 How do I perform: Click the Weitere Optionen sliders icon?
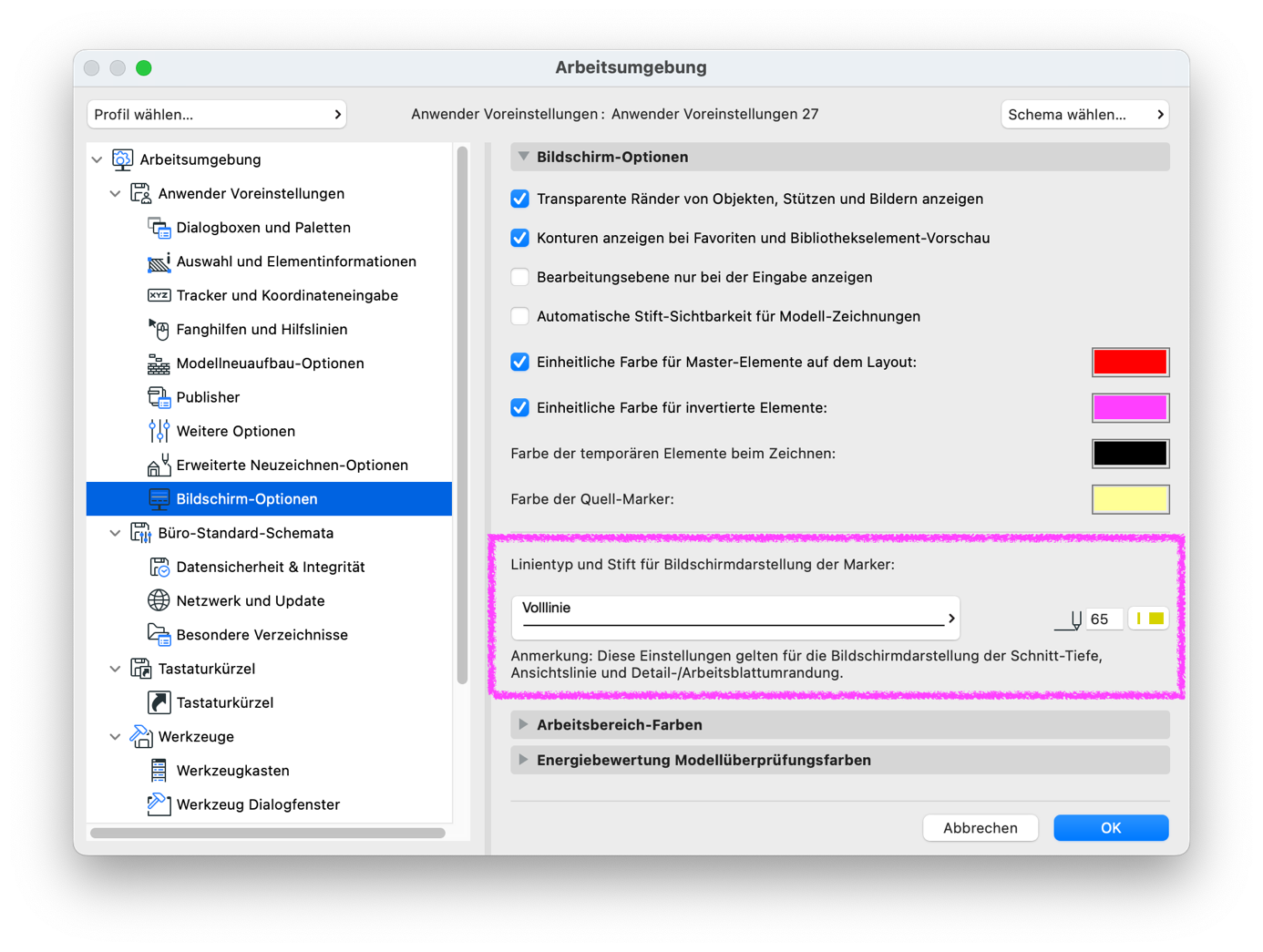(159, 431)
